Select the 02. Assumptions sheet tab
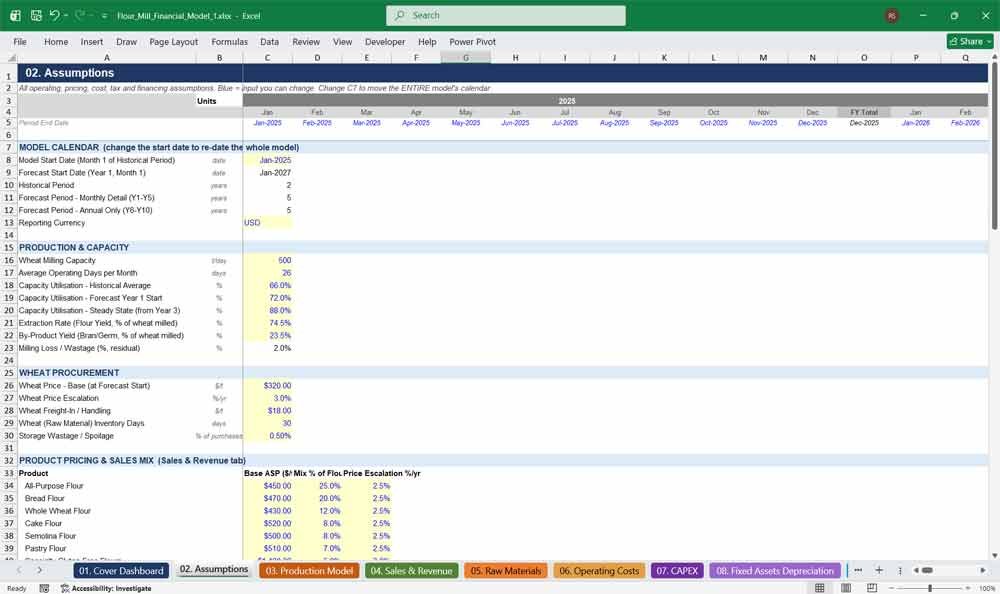This screenshot has height=594, width=1000. (214, 570)
